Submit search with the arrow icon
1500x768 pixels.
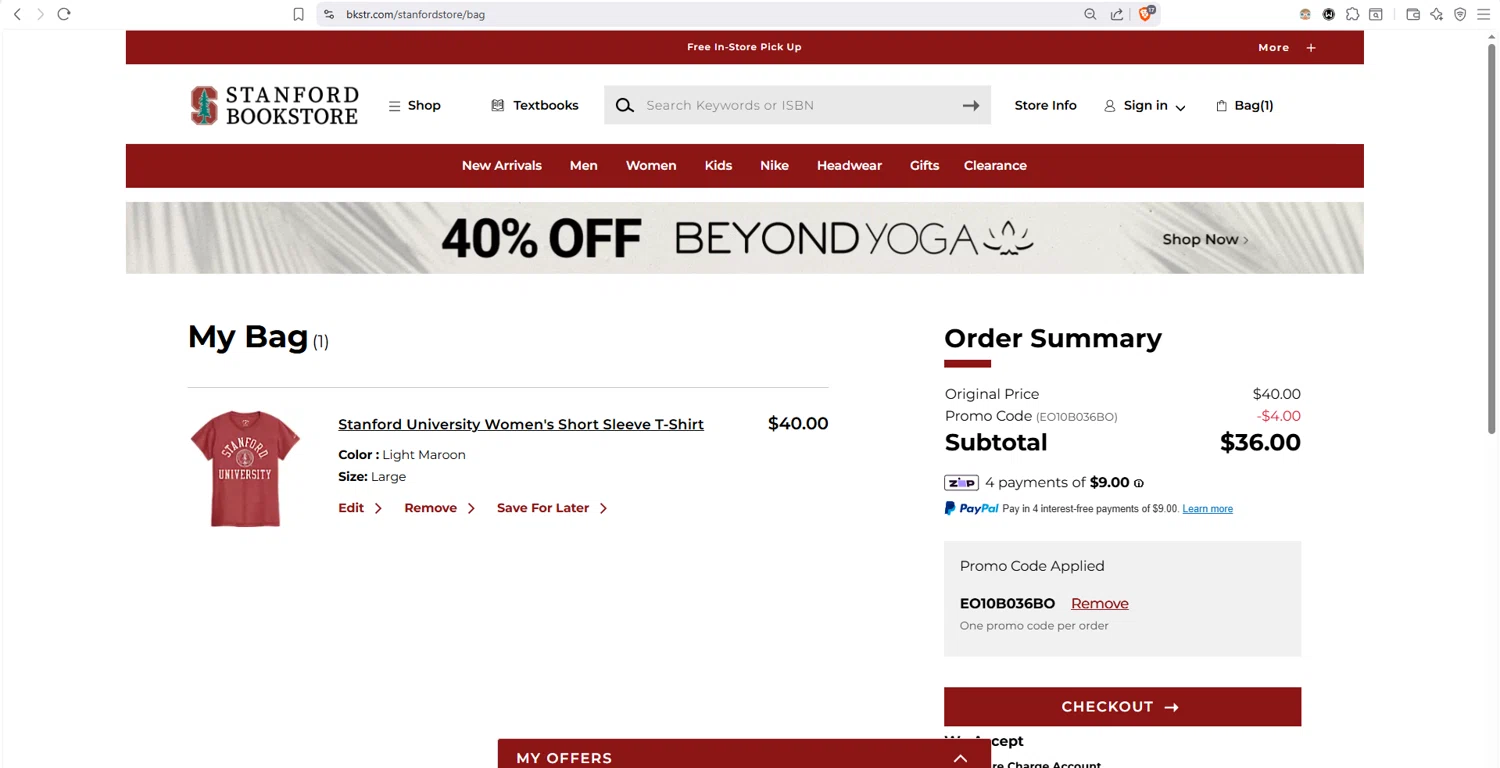click(971, 105)
